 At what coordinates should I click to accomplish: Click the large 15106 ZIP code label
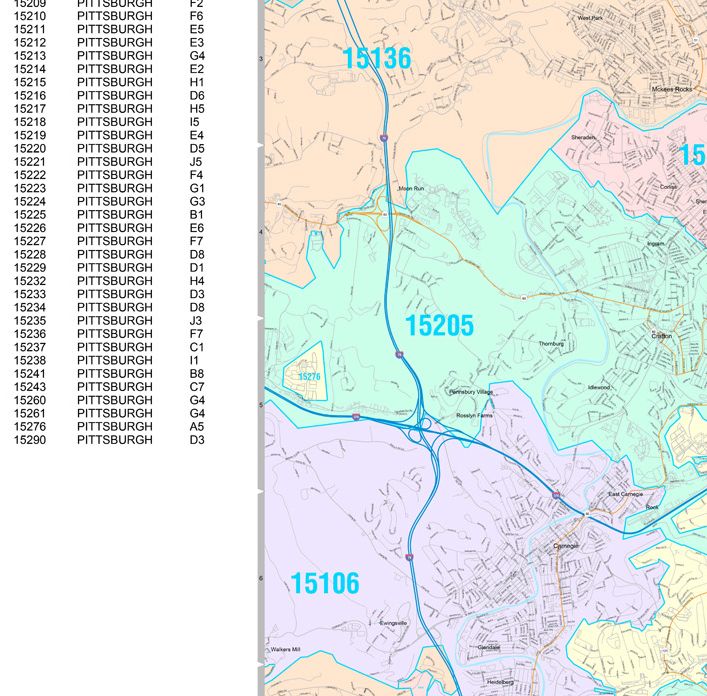click(x=324, y=583)
